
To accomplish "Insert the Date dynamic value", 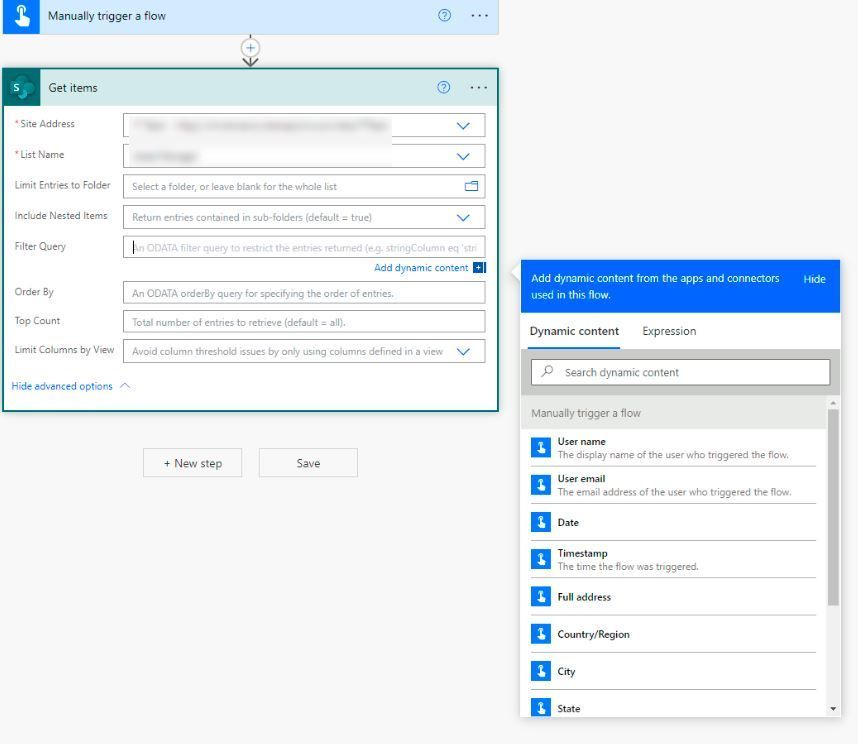I will tap(673, 522).
